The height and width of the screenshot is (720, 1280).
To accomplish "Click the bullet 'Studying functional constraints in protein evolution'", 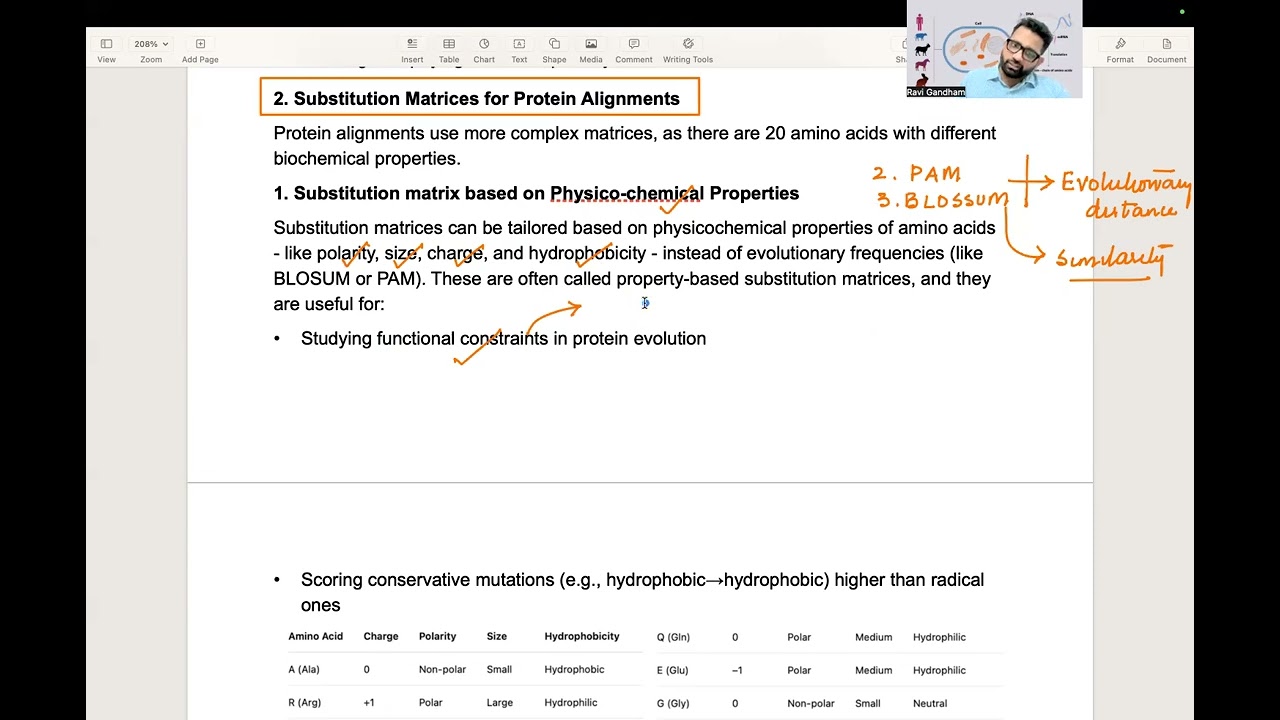I will click(503, 338).
